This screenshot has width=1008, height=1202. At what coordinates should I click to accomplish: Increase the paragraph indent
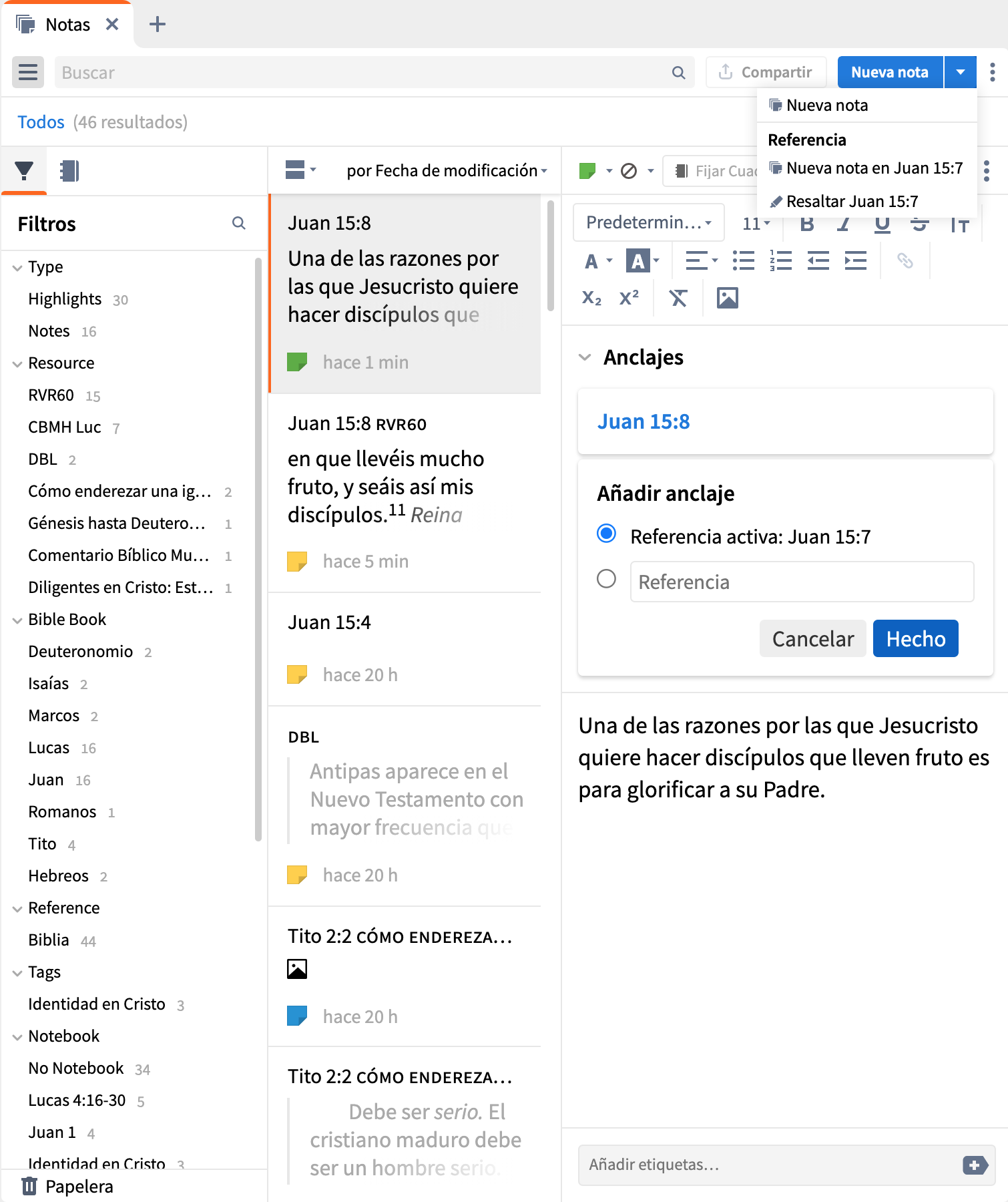click(855, 260)
